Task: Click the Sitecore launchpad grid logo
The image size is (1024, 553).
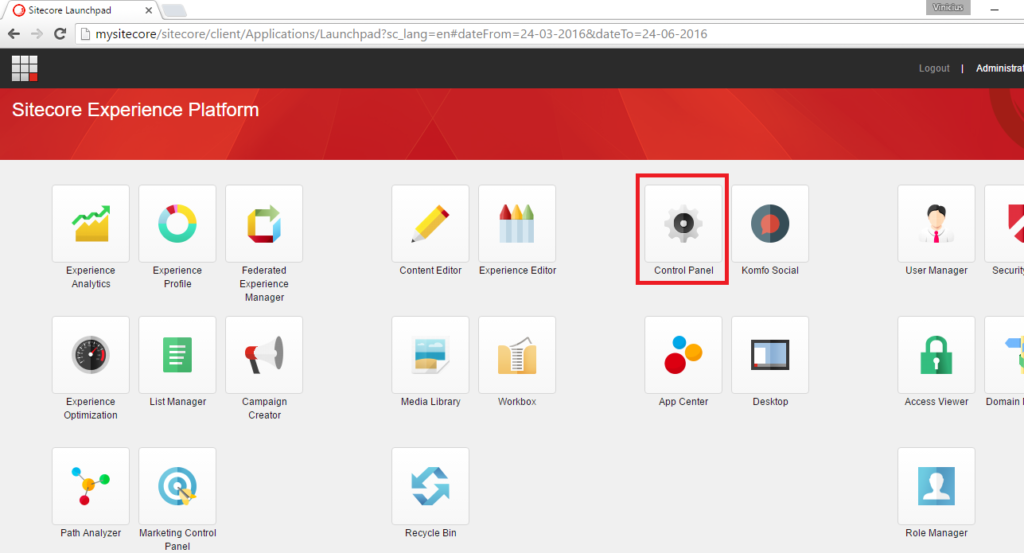Action: [x=25, y=68]
